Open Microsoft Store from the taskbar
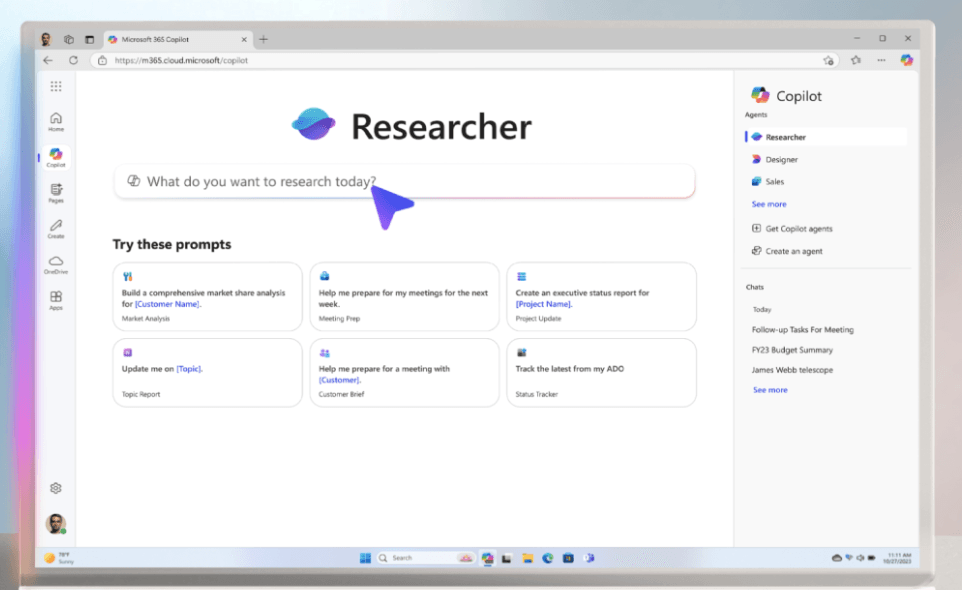962x590 pixels. point(568,558)
